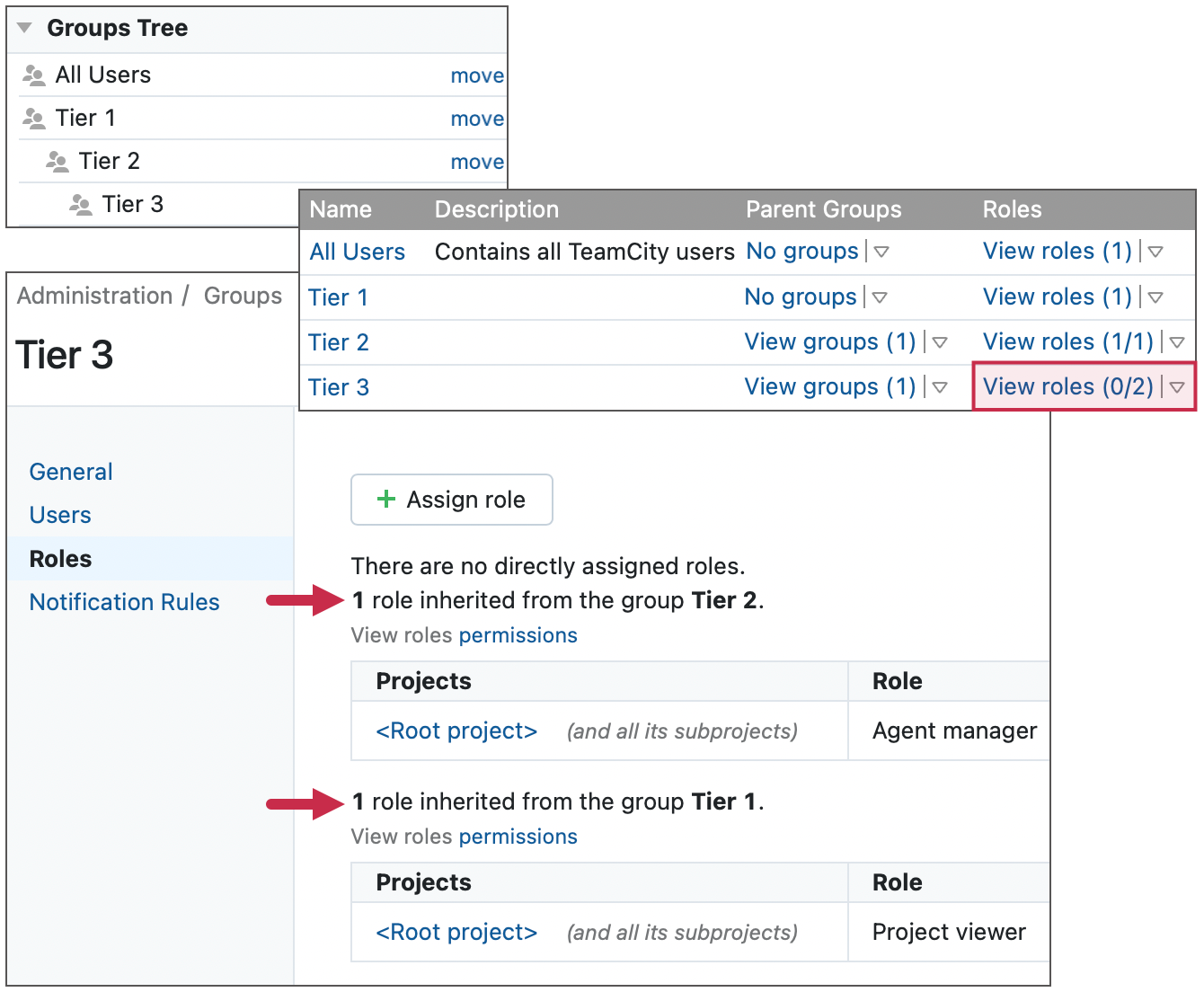Image resolution: width=1204 pixels, height=992 pixels.
Task: Click the Assign role button
Action: click(x=451, y=500)
